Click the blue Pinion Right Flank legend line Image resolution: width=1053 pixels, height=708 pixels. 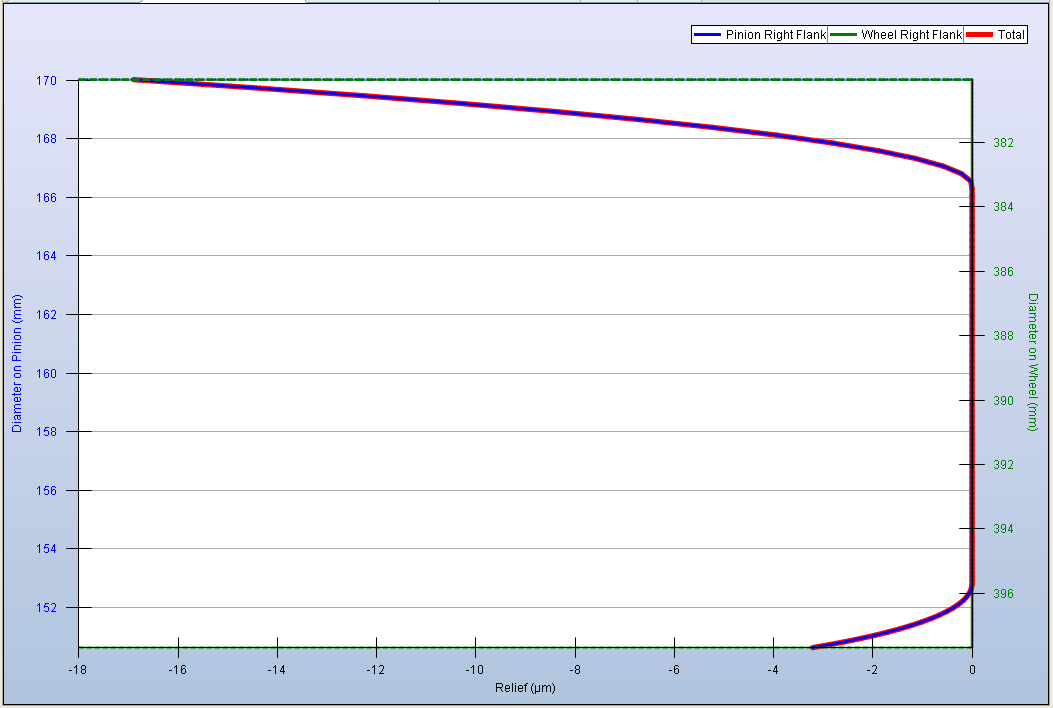click(707, 35)
